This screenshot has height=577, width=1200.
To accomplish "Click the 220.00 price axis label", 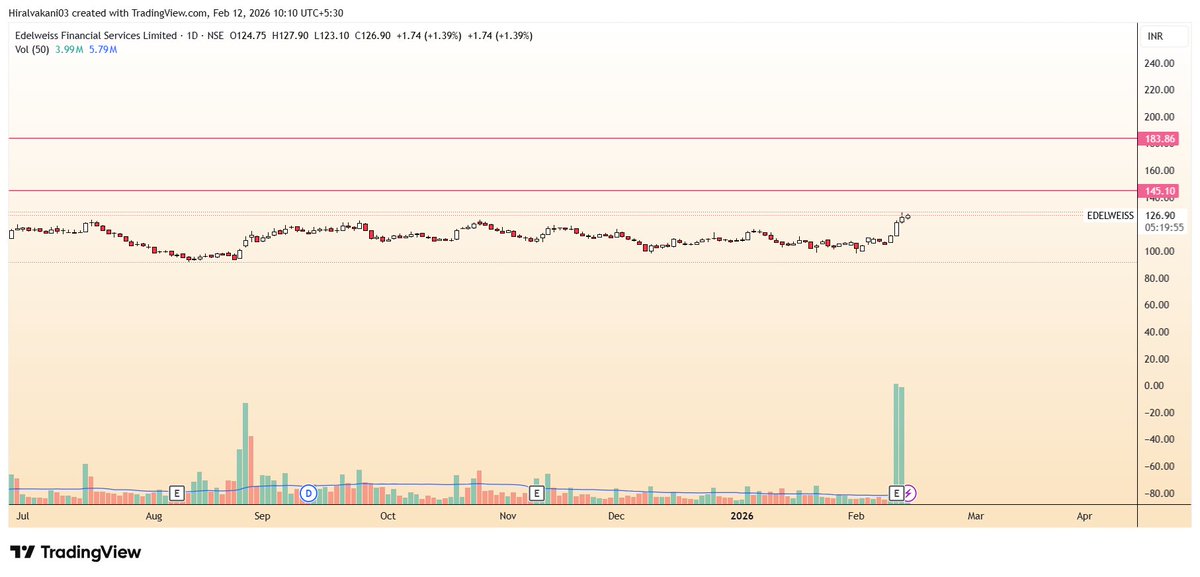I will click(1159, 90).
